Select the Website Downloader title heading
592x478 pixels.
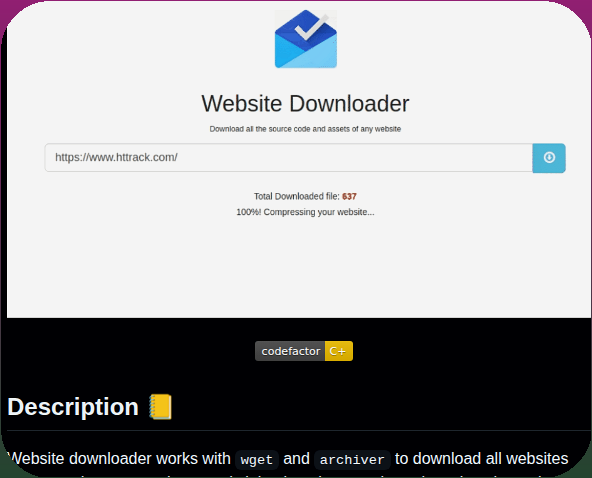coord(305,103)
